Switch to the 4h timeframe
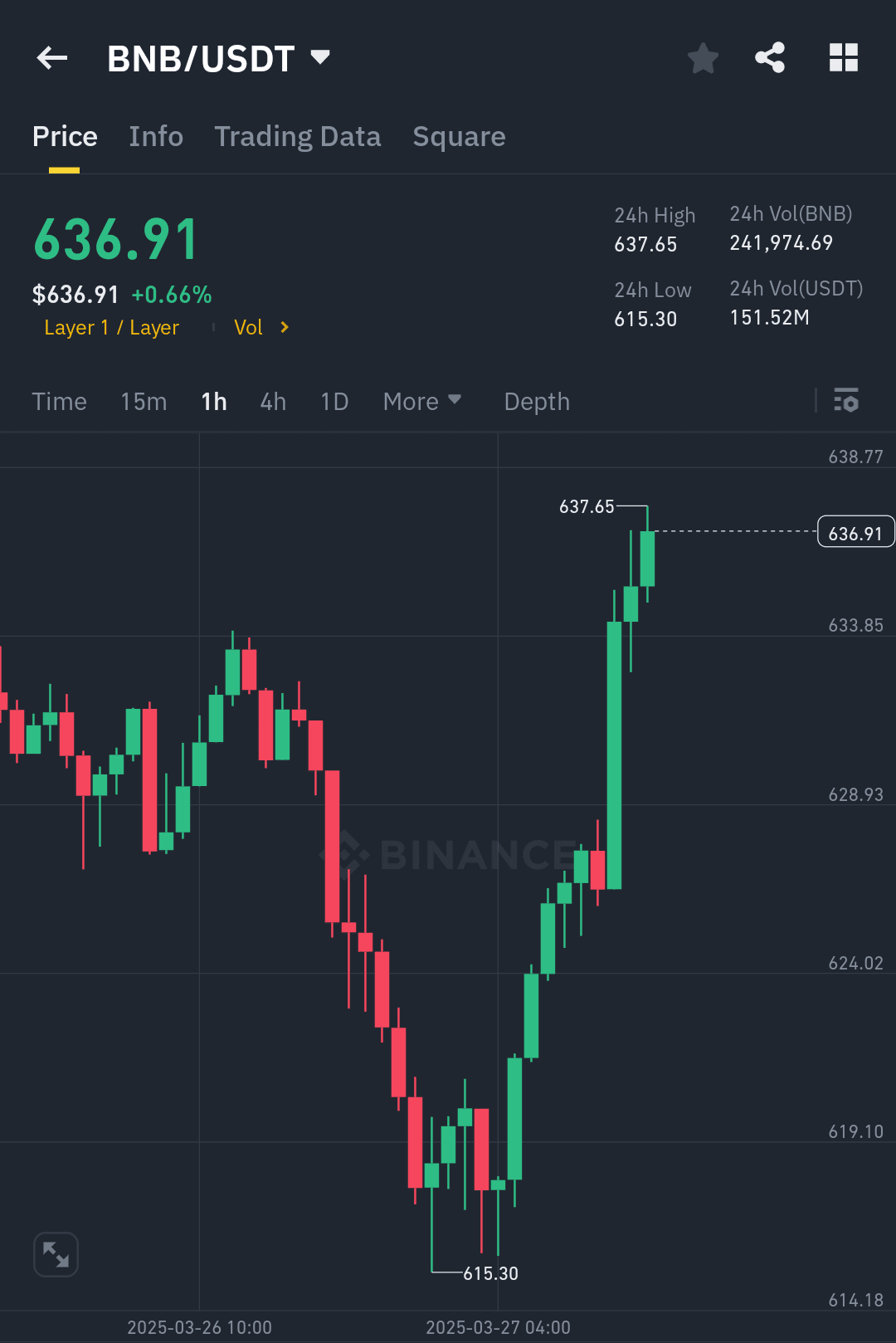The height and width of the screenshot is (1343, 896). (x=272, y=401)
